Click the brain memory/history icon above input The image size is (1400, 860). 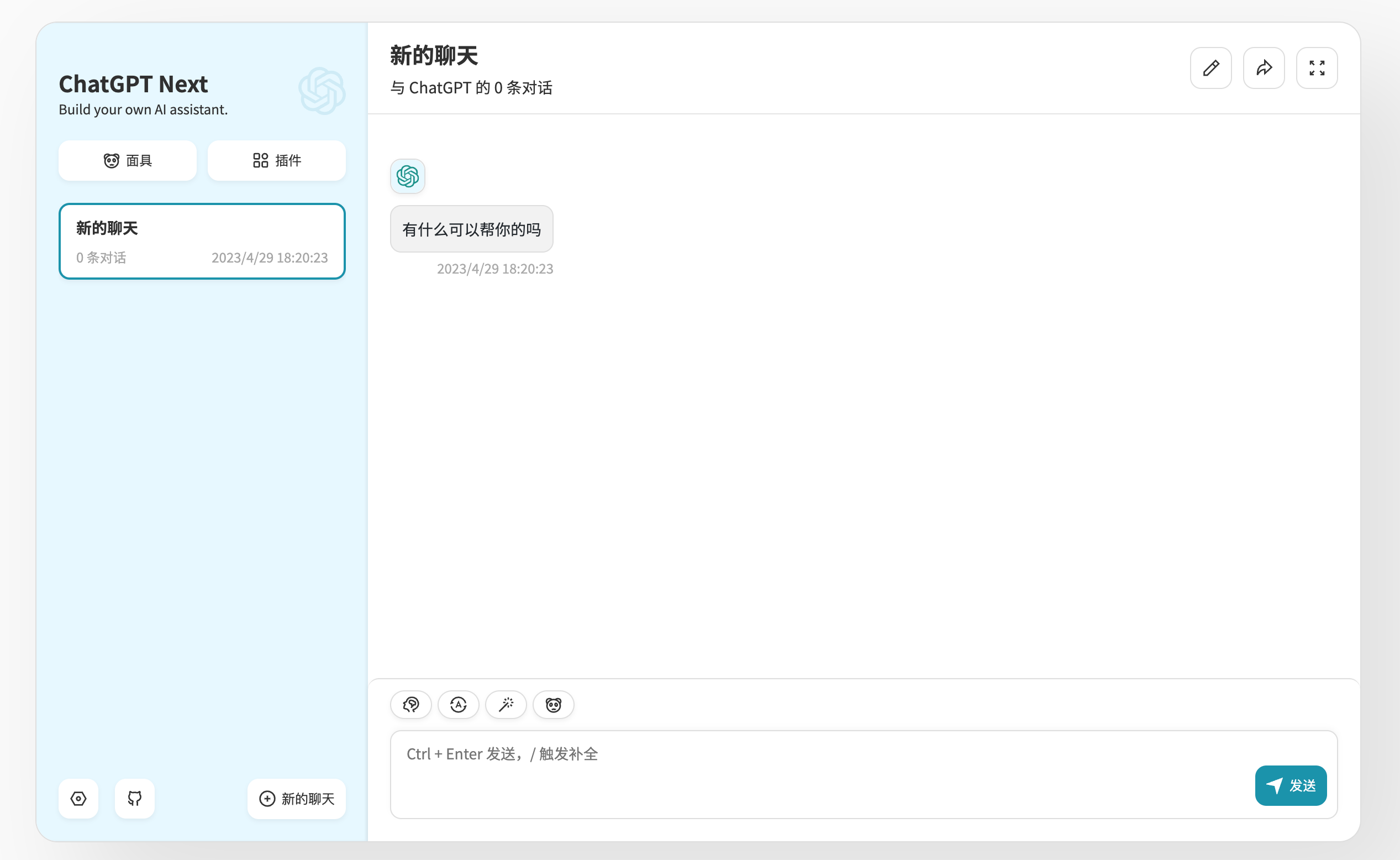click(x=410, y=705)
